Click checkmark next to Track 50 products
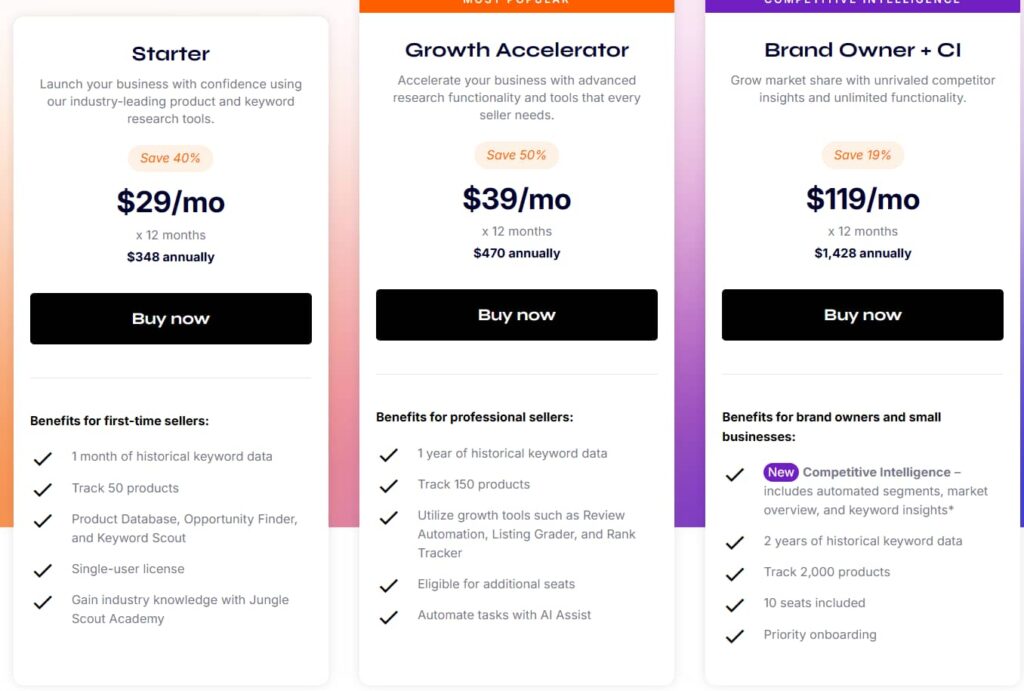1024x691 pixels. point(42,489)
